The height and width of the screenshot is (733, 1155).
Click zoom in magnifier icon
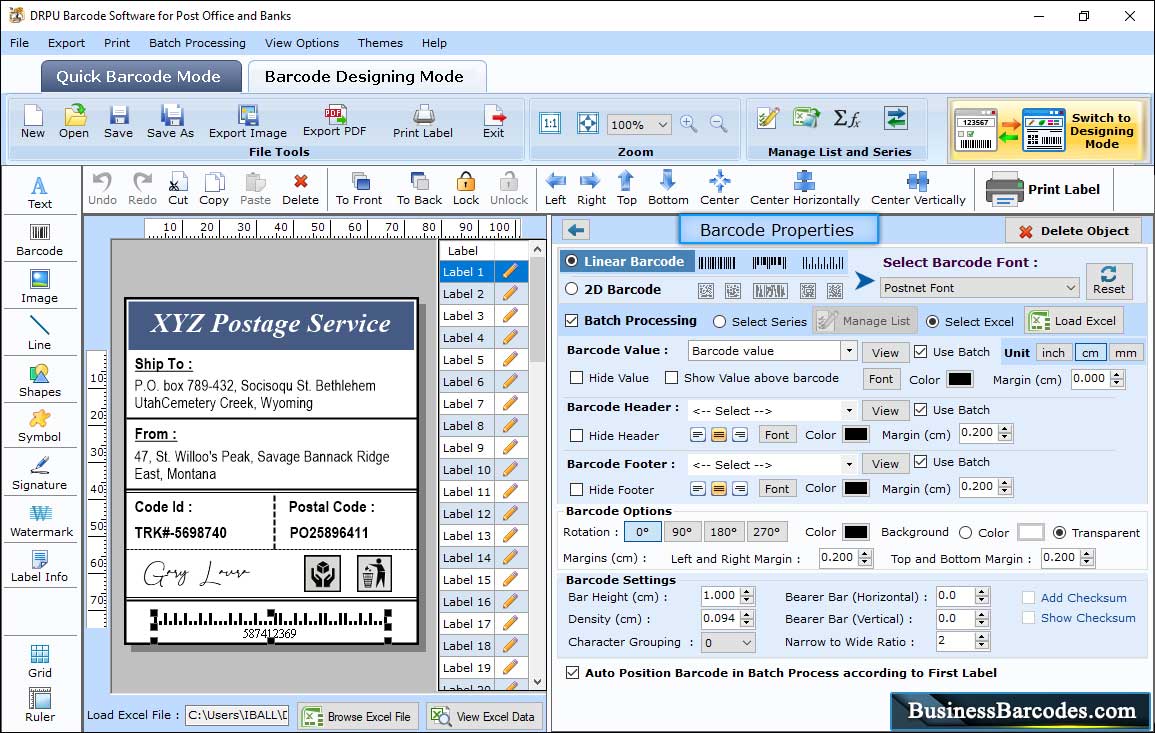[x=689, y=124]
